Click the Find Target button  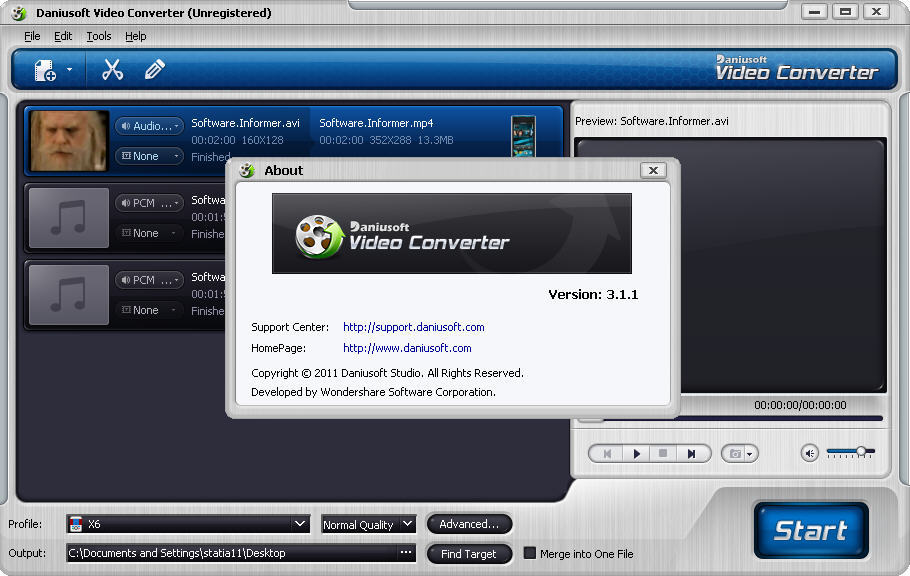pos(469,554)
